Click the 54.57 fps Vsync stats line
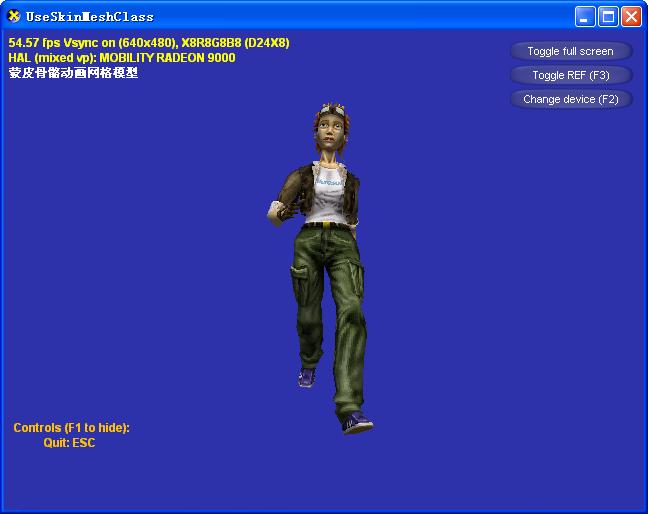 (x=149, y=43)
